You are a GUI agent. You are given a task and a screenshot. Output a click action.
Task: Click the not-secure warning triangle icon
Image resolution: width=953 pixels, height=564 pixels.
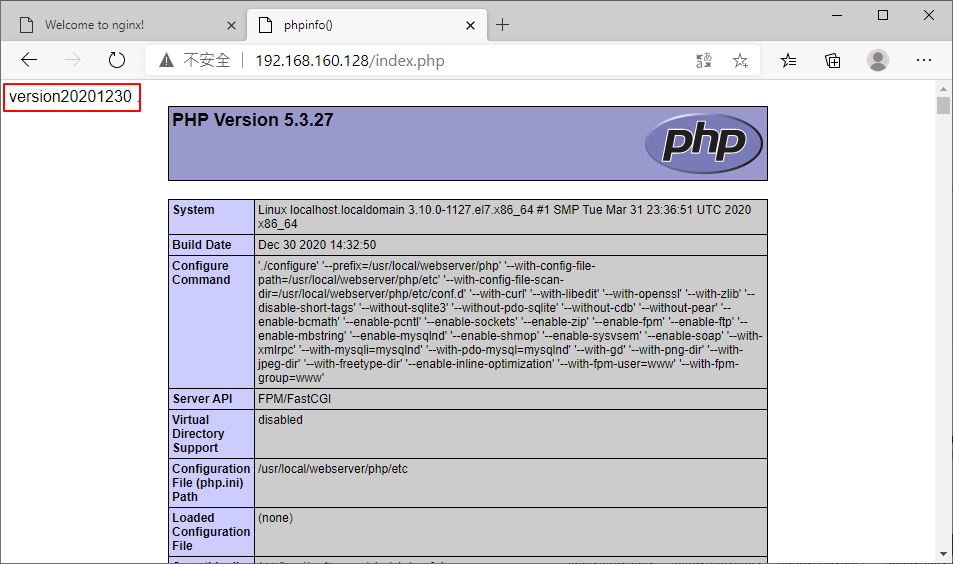click(x=167, y=60)
